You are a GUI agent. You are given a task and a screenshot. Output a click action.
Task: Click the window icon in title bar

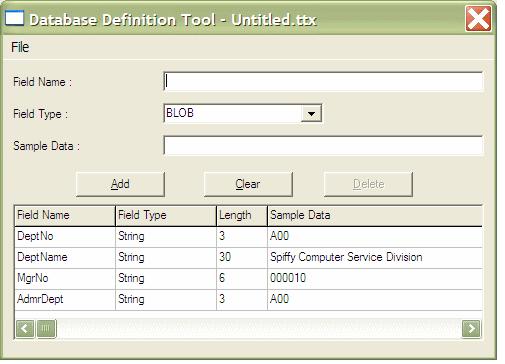pyautogui.click(x=15, y=18)
